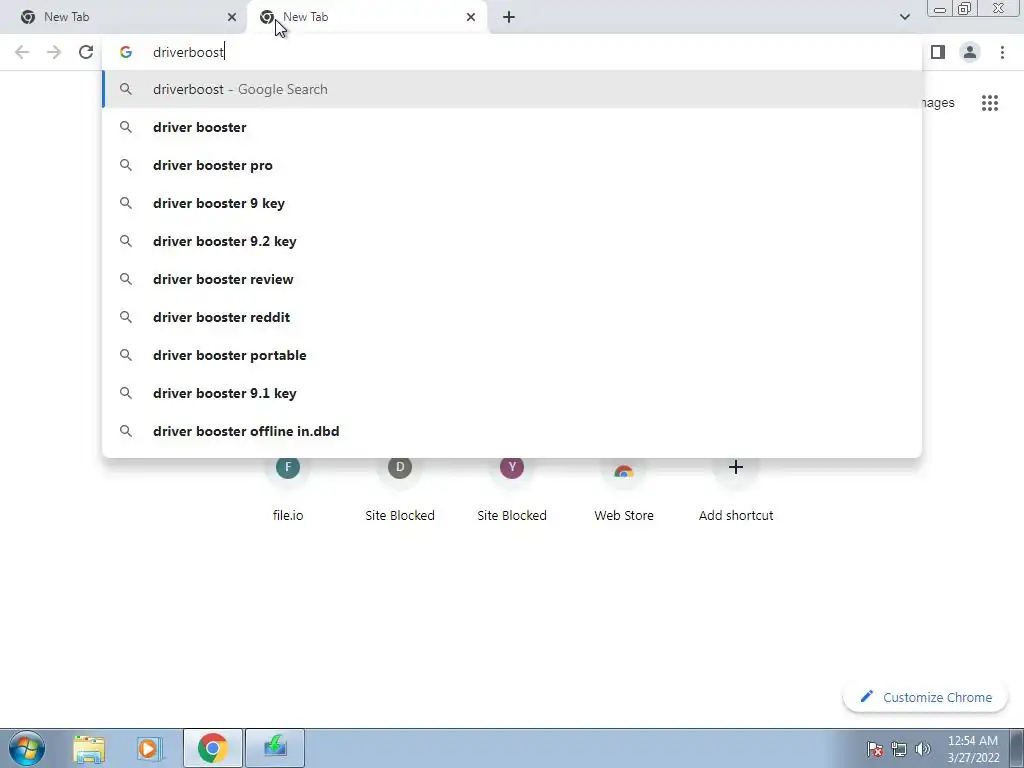Screen dimensions: 1024x768
Task: Open Windows Explorer from taskbar
Action: tap(89, 748)
